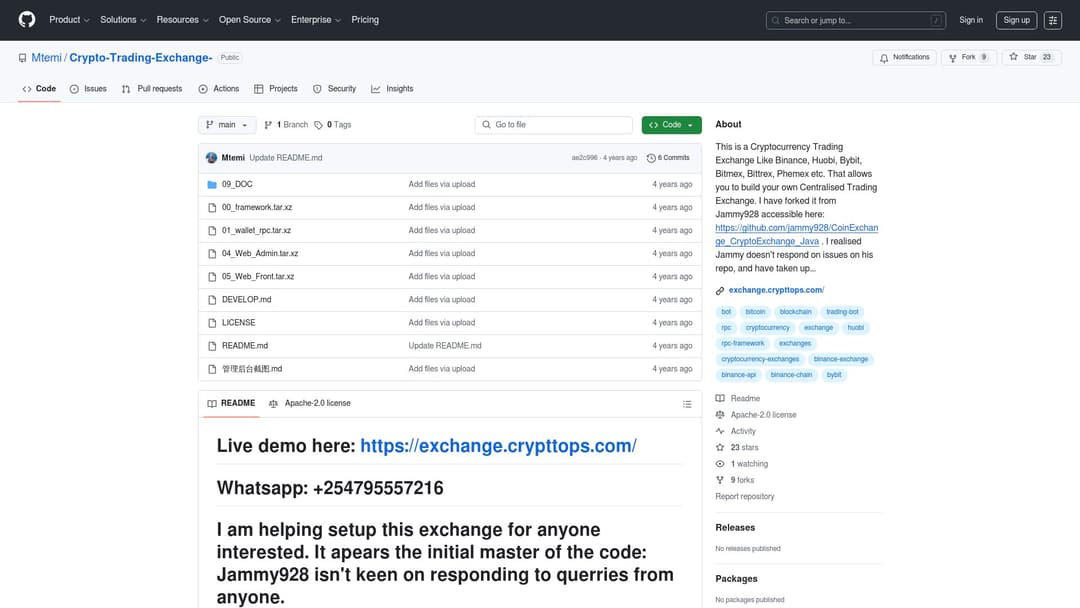Click file icon beside LICENSE
1080x608 pixels.
[x=212, y=323]
